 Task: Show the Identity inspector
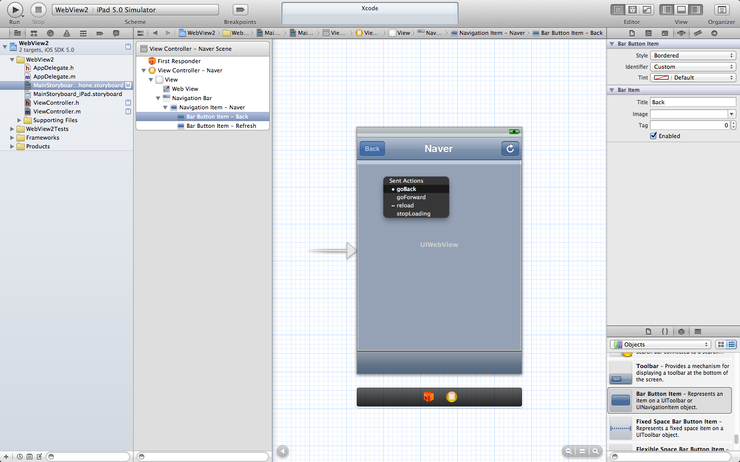(664, 33)
